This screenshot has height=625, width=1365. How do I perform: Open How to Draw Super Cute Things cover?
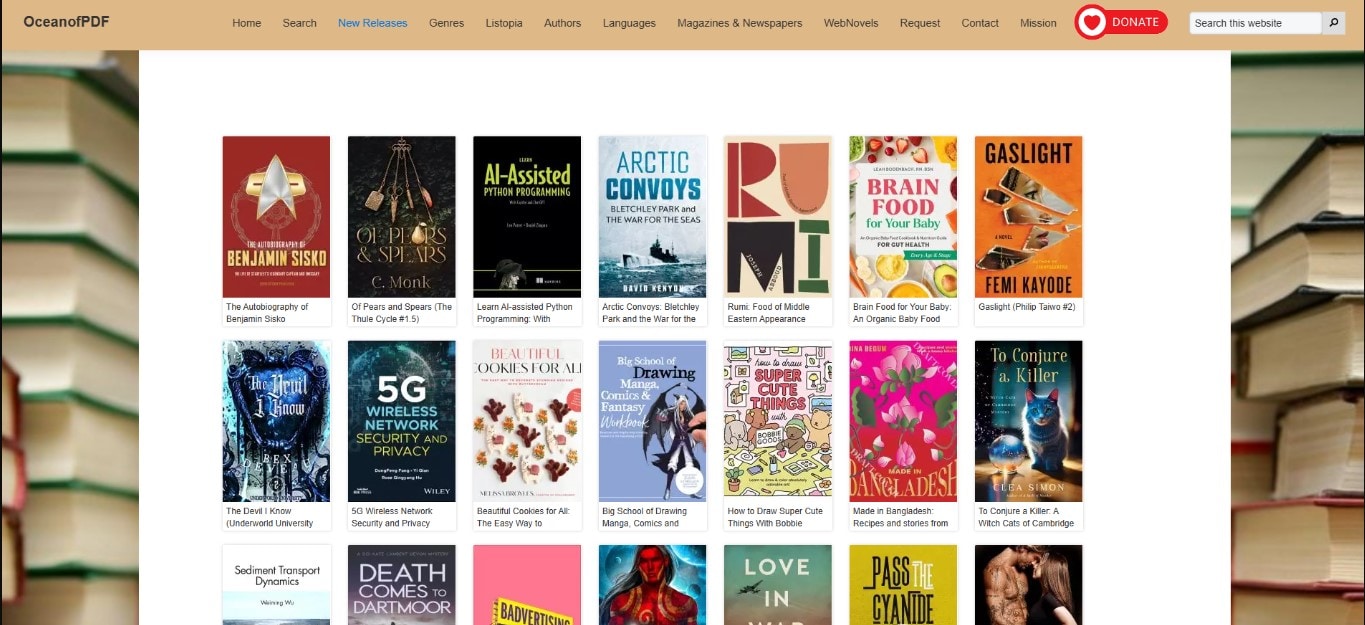click(x=778, y=421)
